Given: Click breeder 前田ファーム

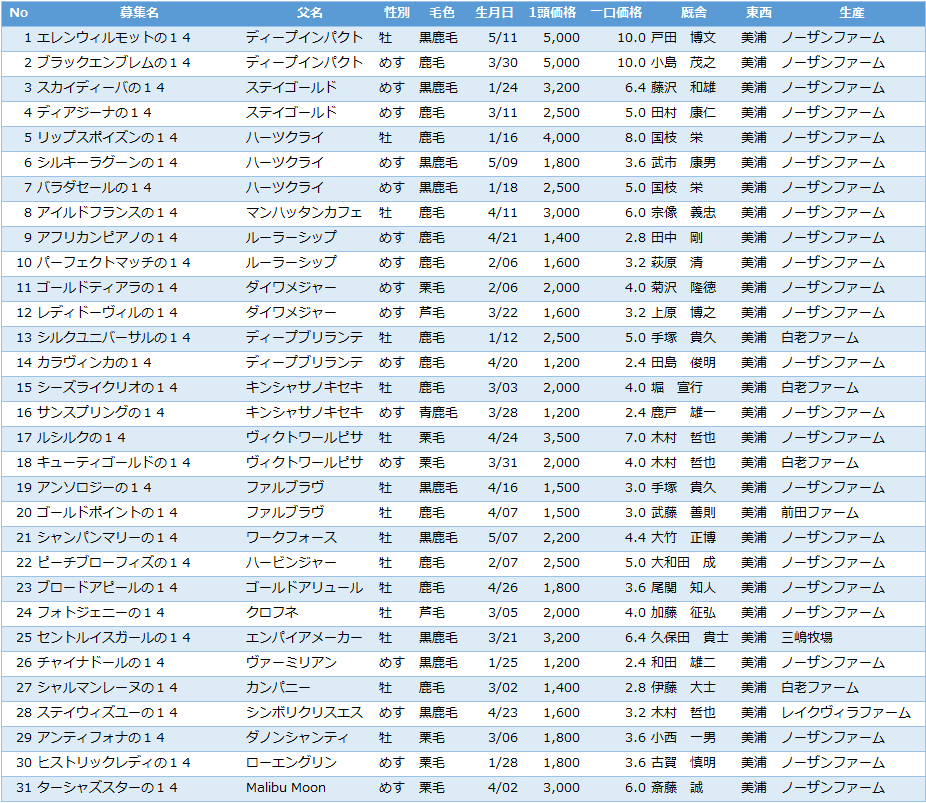Looking at the screenshot, I should 820,513.
